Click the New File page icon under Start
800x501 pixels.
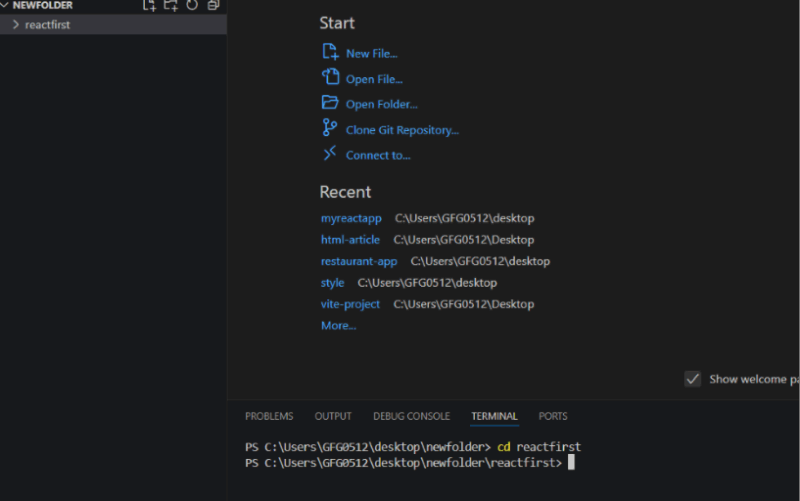pyautogui.click(x=330, y=52)
